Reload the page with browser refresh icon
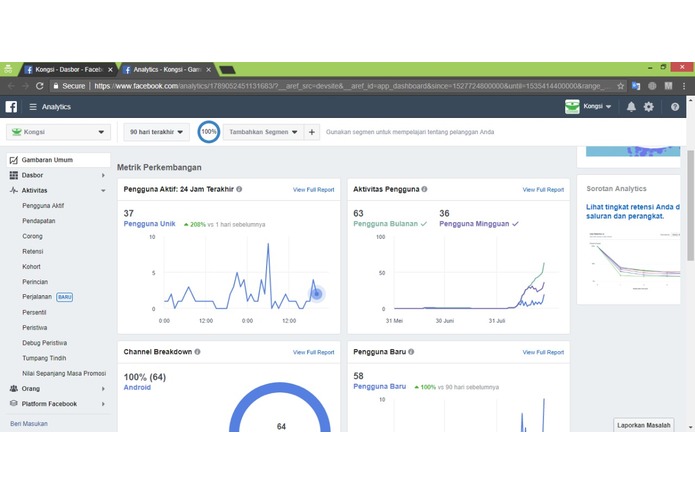695x494 pixels. coord(39,86)
